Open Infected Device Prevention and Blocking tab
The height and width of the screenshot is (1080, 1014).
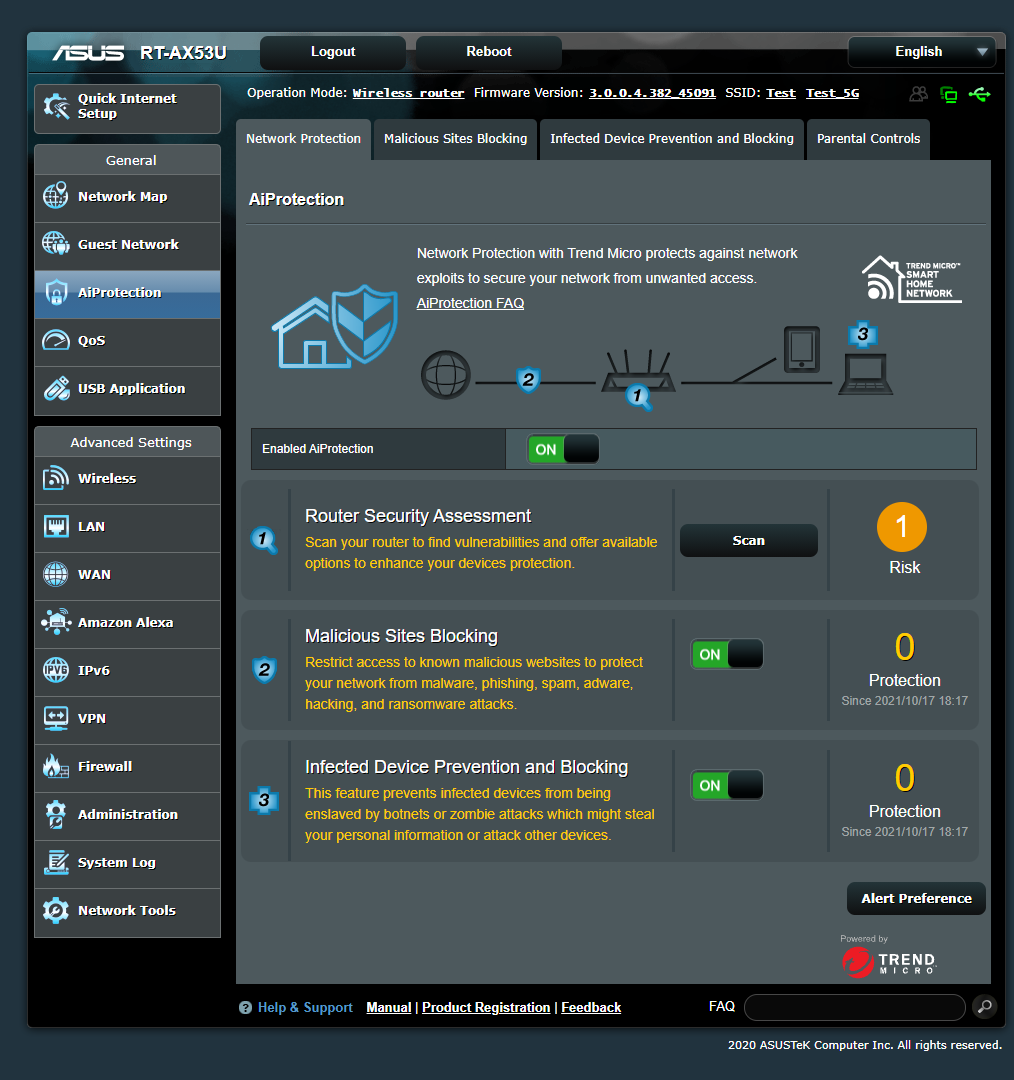point(672,139)
